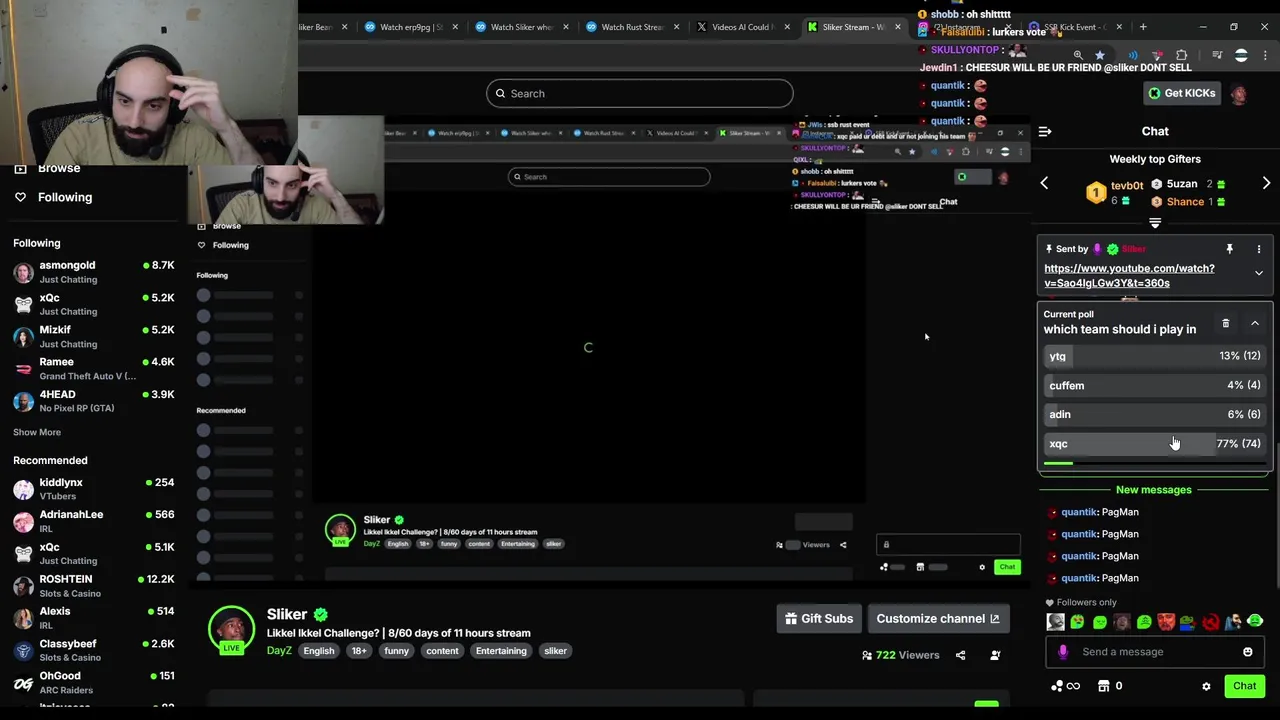Click the 722 Viewers count
This screenshot has height=720, width=1280.
coord(900,655)
